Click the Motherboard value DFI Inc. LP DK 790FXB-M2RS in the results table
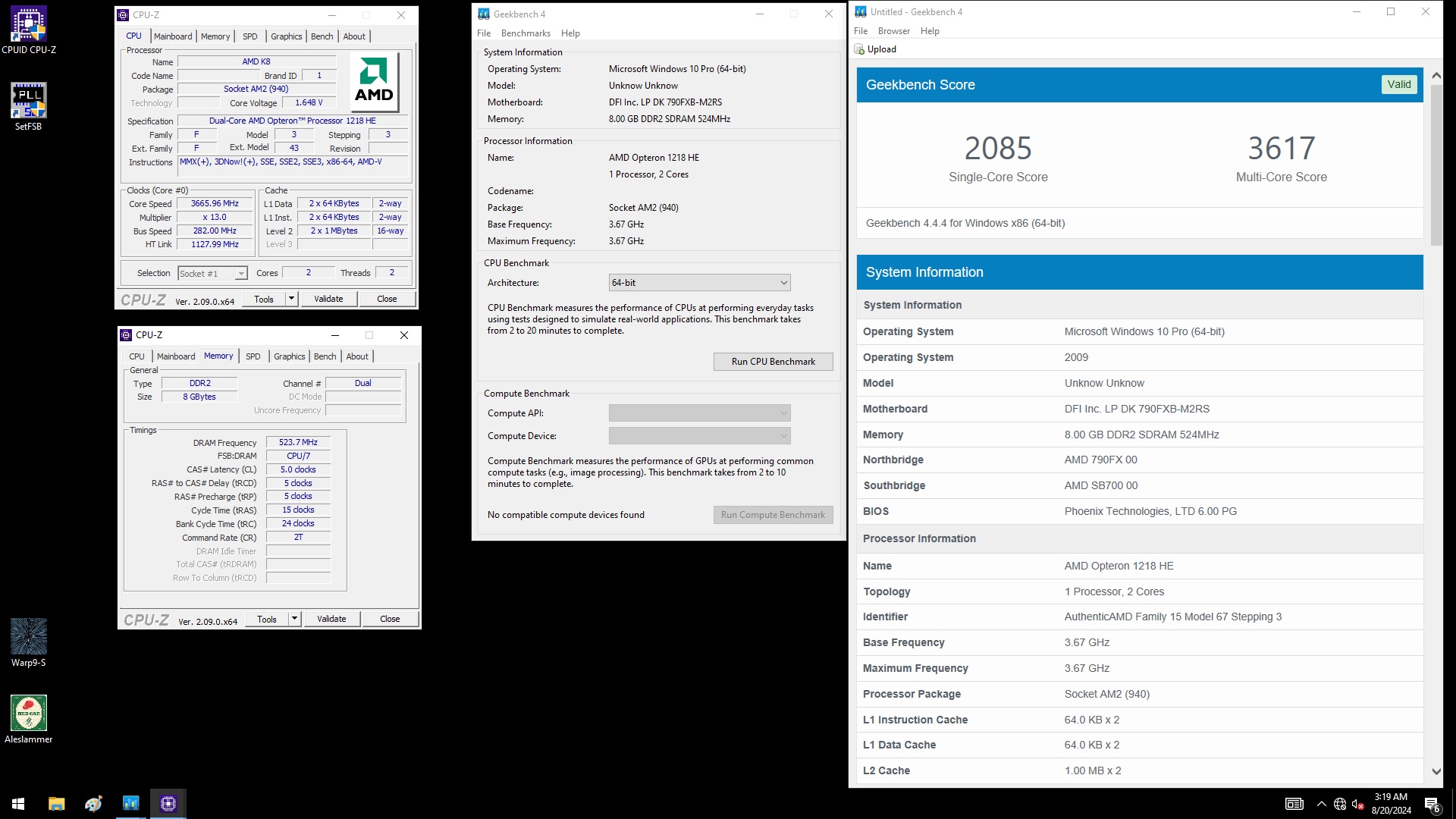The height and width of the screenshot is (819, 1456). 1137,409
